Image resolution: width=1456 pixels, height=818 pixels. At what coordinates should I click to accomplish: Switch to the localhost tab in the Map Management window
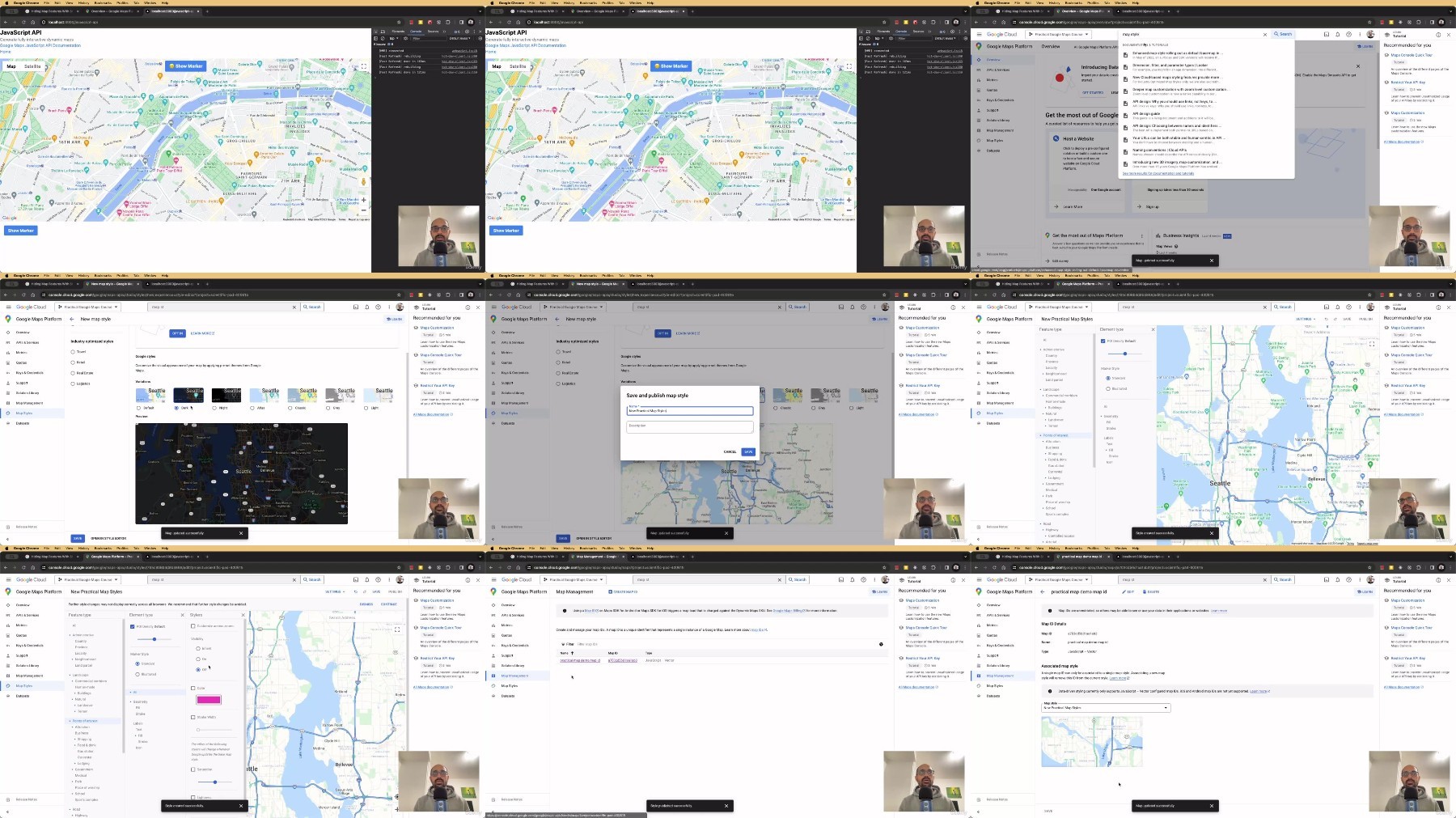(657, 557)
